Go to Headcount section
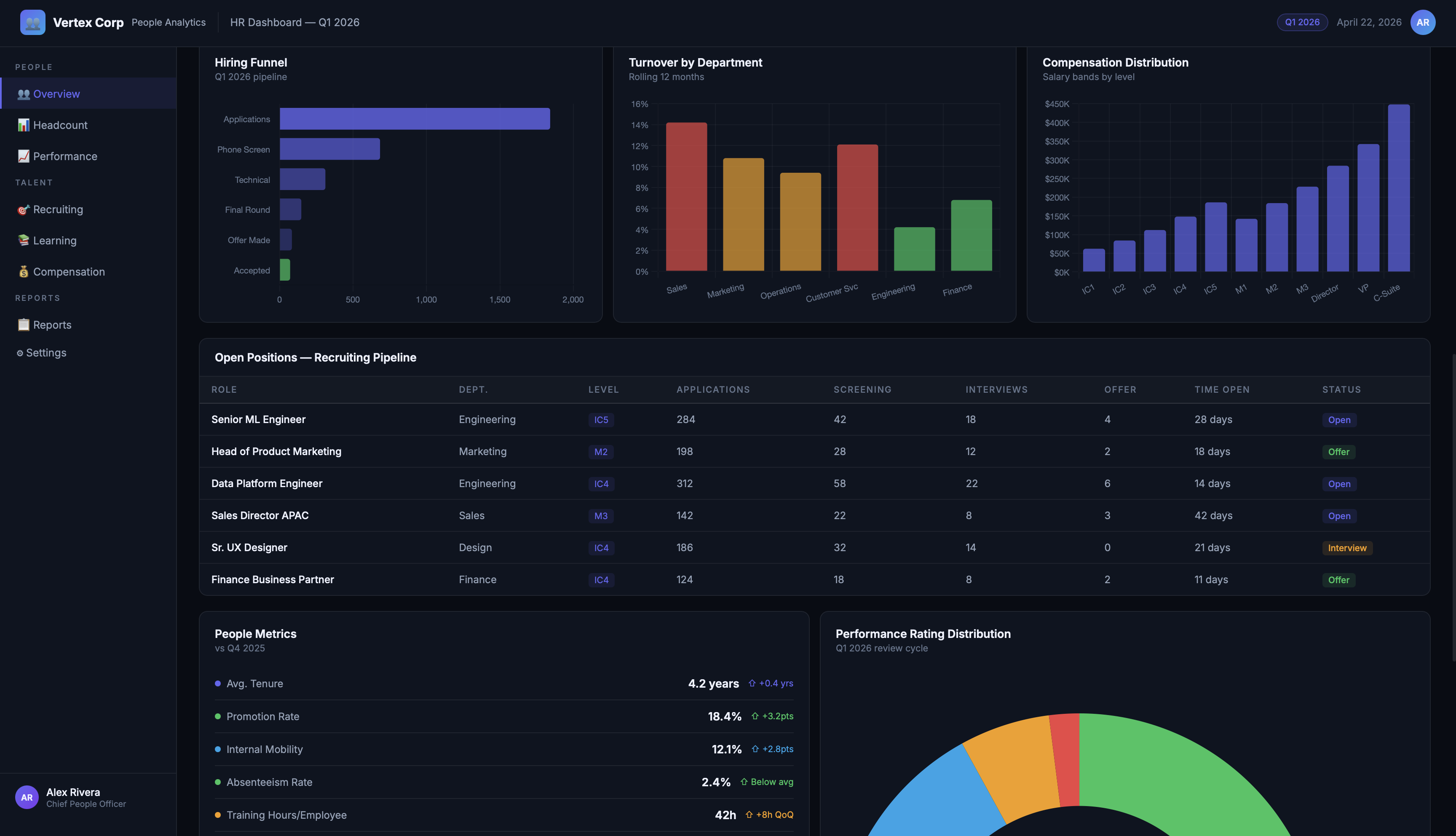1456x836 pixels. (88, 125)
